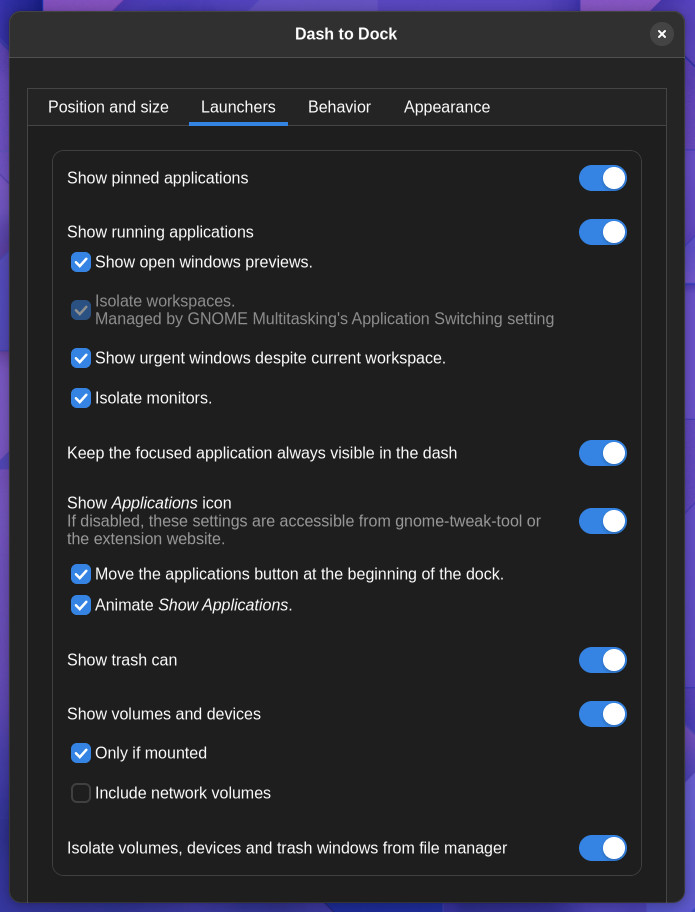The width and height of the screenshot is (695, 912).
Task: Toggle Isolate volumes, devices and trash windows
Action: (x=602, y=848)
